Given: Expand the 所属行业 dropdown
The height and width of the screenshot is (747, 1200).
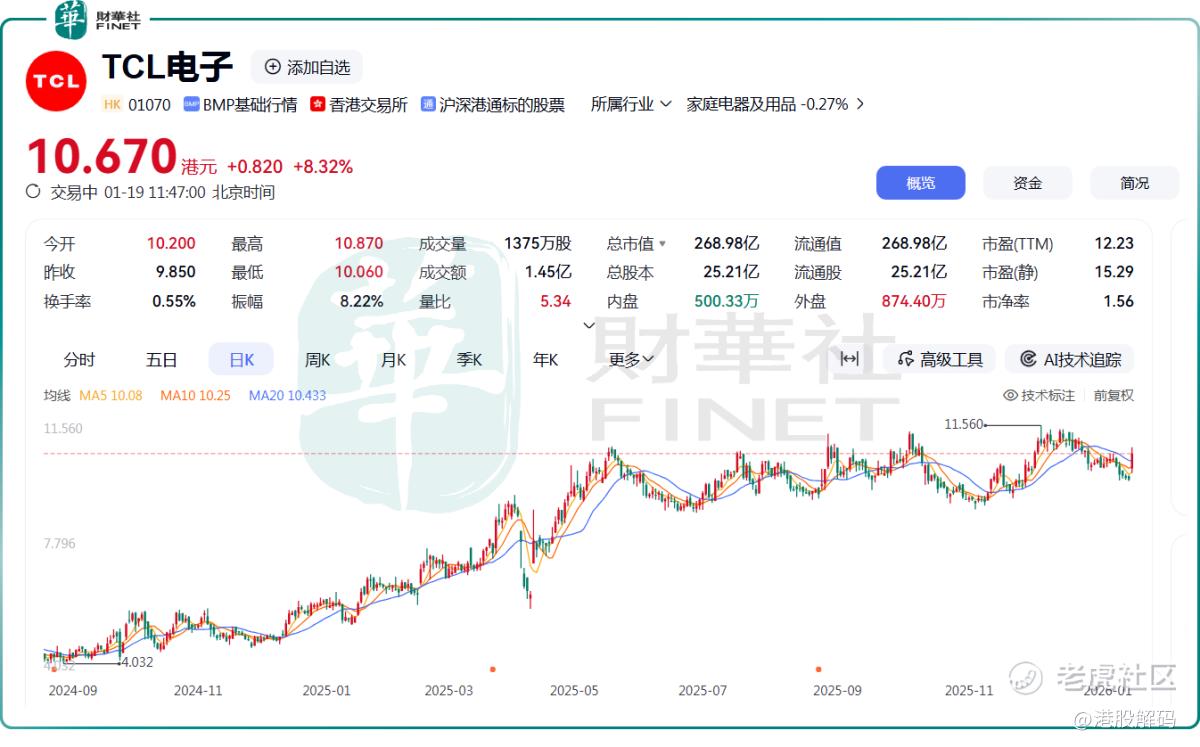Looking at the screenshot, I should point(631,104).
